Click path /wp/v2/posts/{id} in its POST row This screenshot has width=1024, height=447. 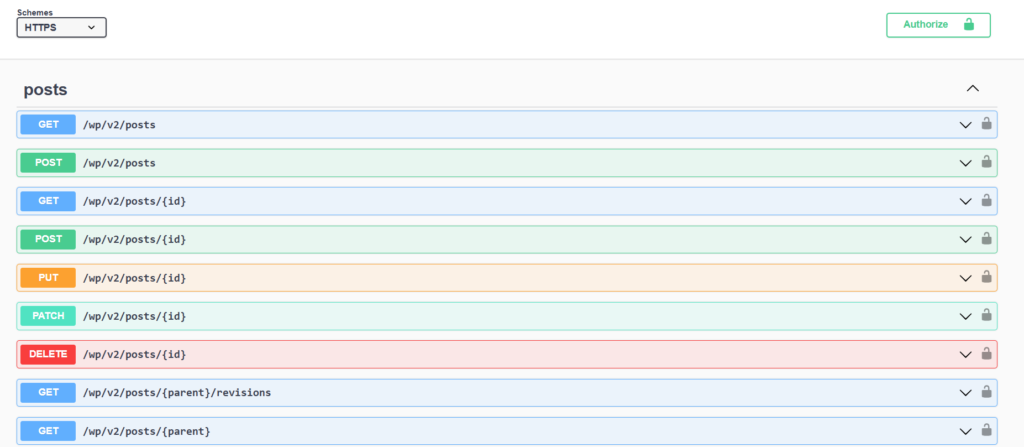pos(135,240)
